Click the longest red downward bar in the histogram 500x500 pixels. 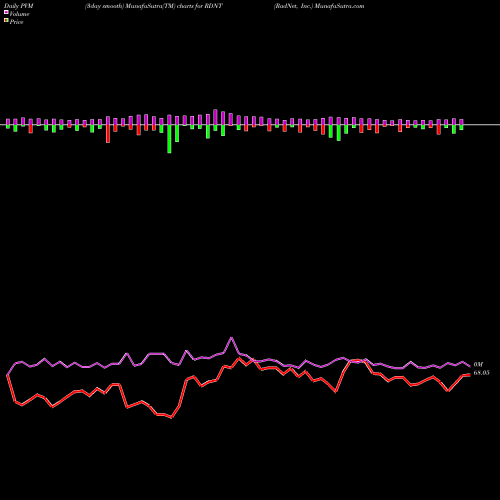tap(108, 134)
